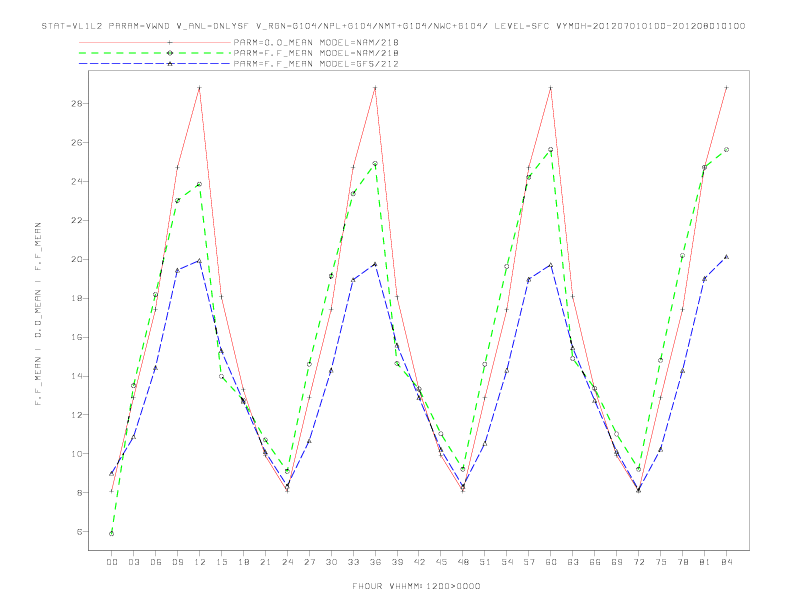Screen dimensions: 792x612
Task: Click y-axis tick label 22
Action: [76, 221]
